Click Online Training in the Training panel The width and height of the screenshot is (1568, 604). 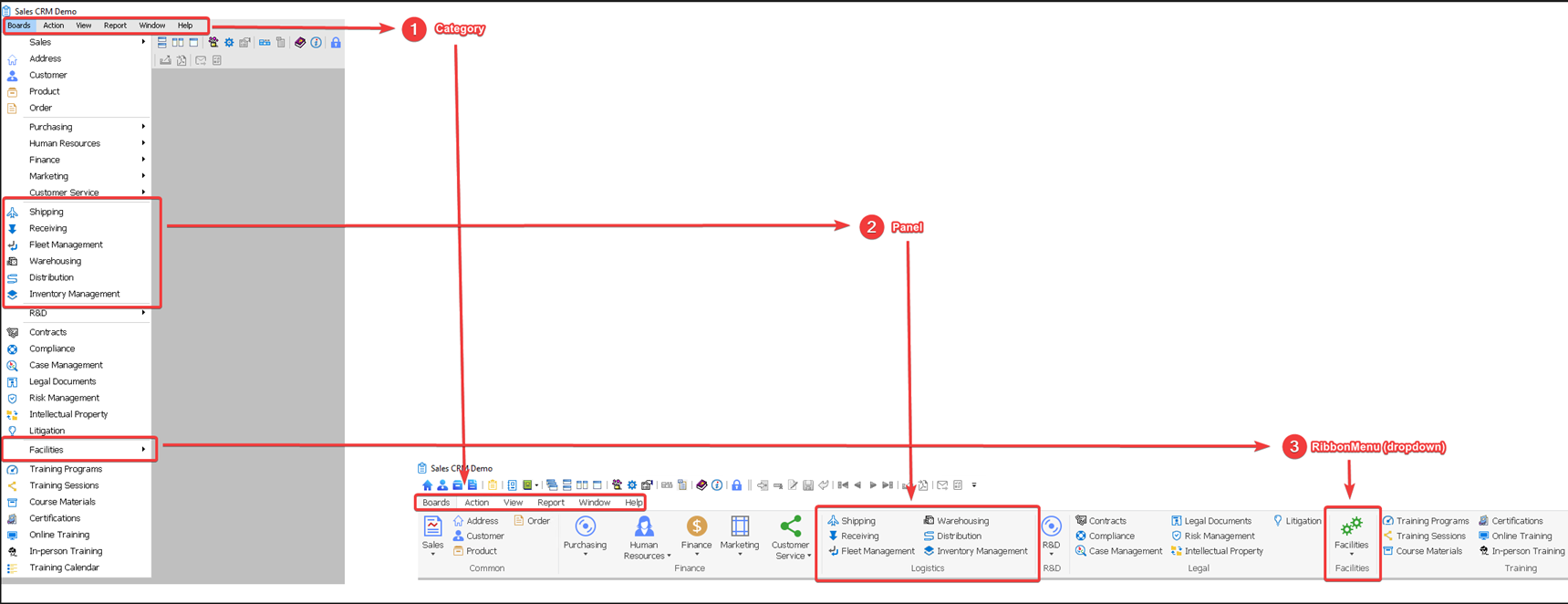(1521, 536)
